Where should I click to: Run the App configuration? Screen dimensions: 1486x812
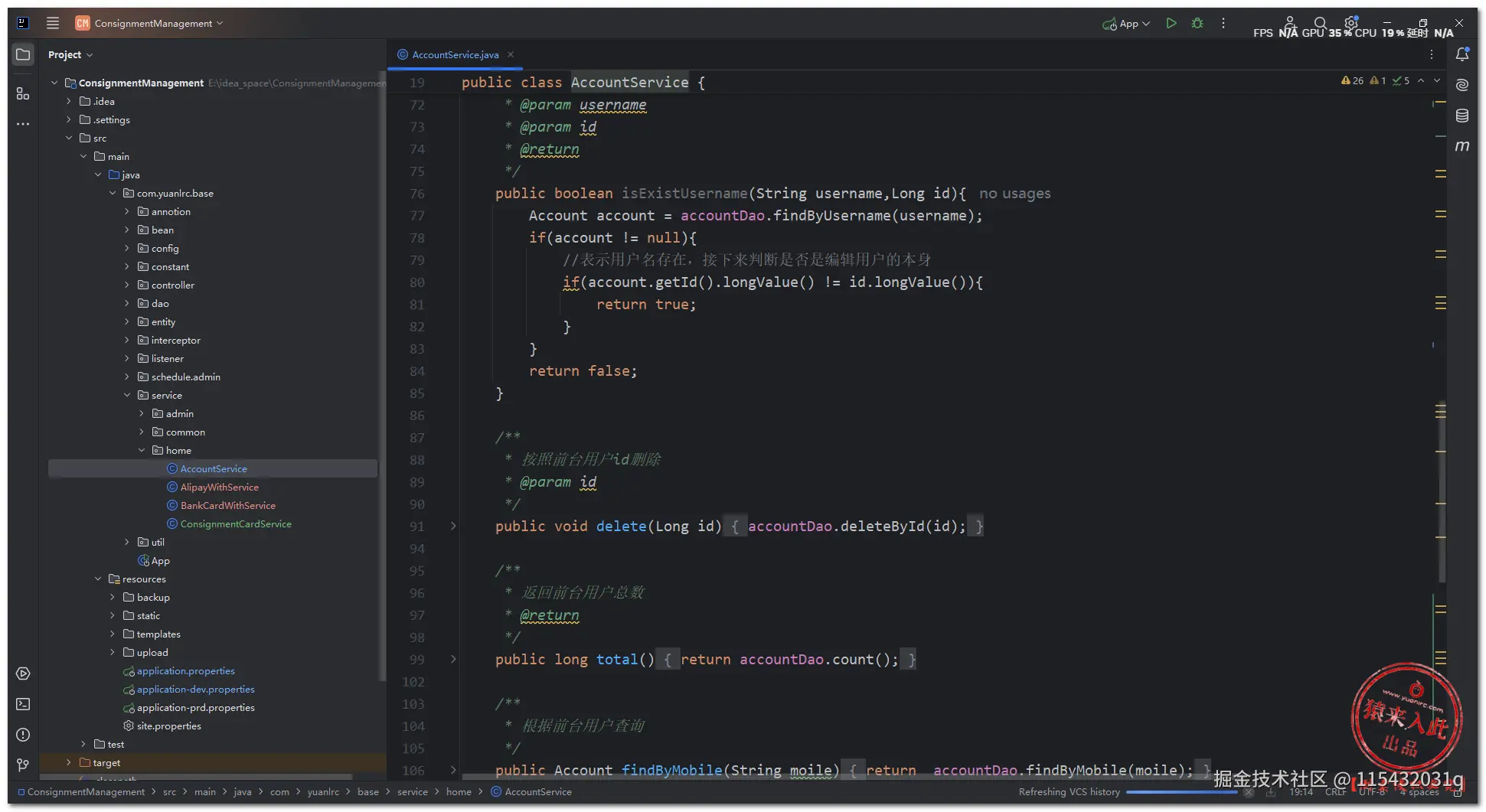tap(1171, 23)
